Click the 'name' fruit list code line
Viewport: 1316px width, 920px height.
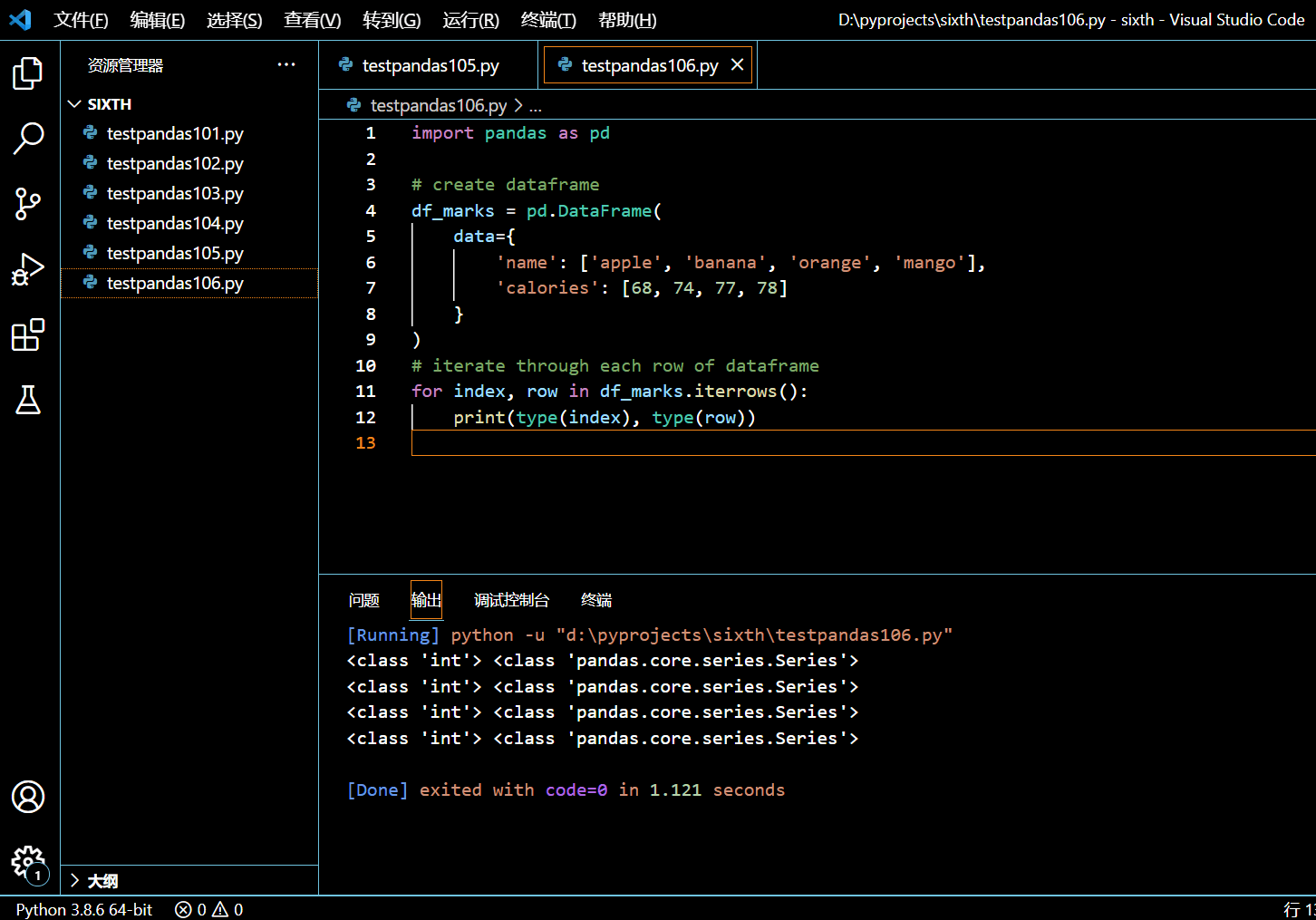740,263
